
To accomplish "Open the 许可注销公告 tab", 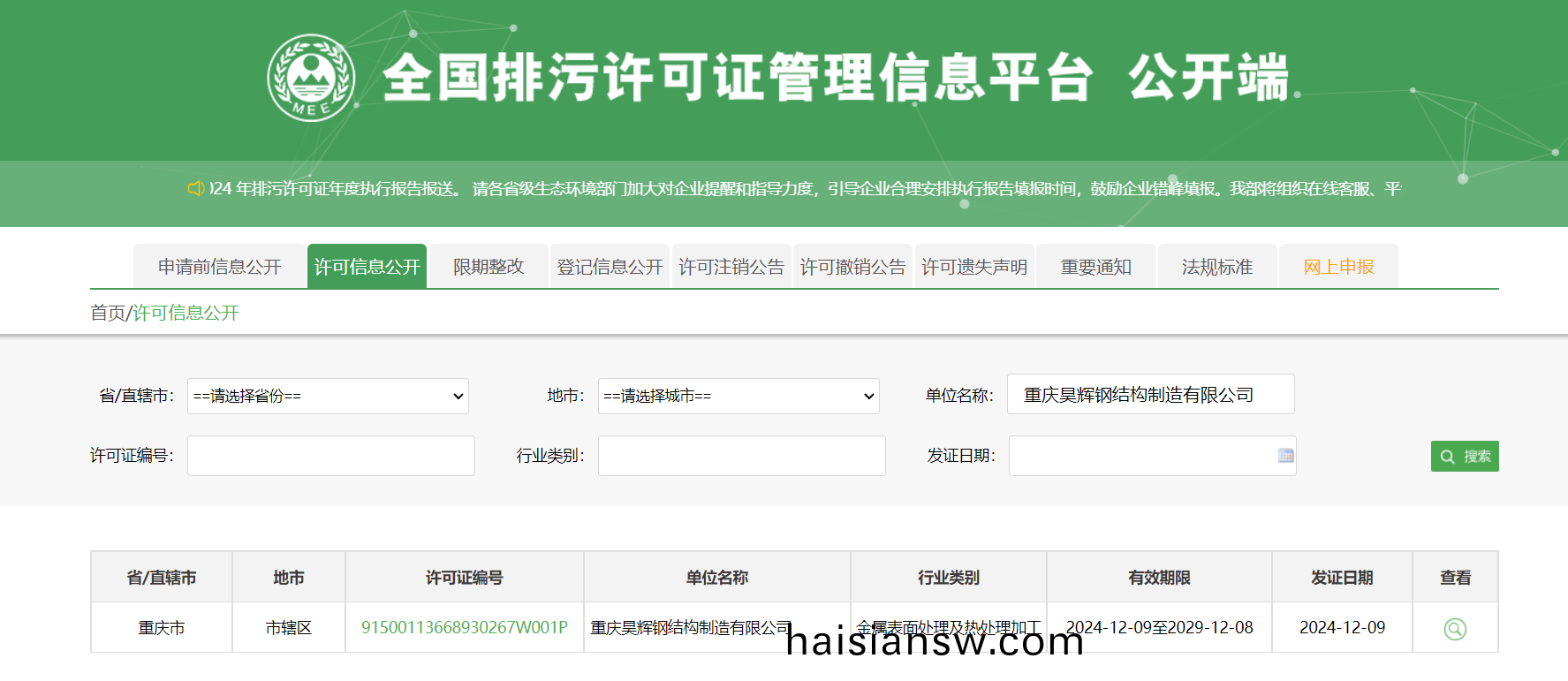I will (x=731, y=267).
